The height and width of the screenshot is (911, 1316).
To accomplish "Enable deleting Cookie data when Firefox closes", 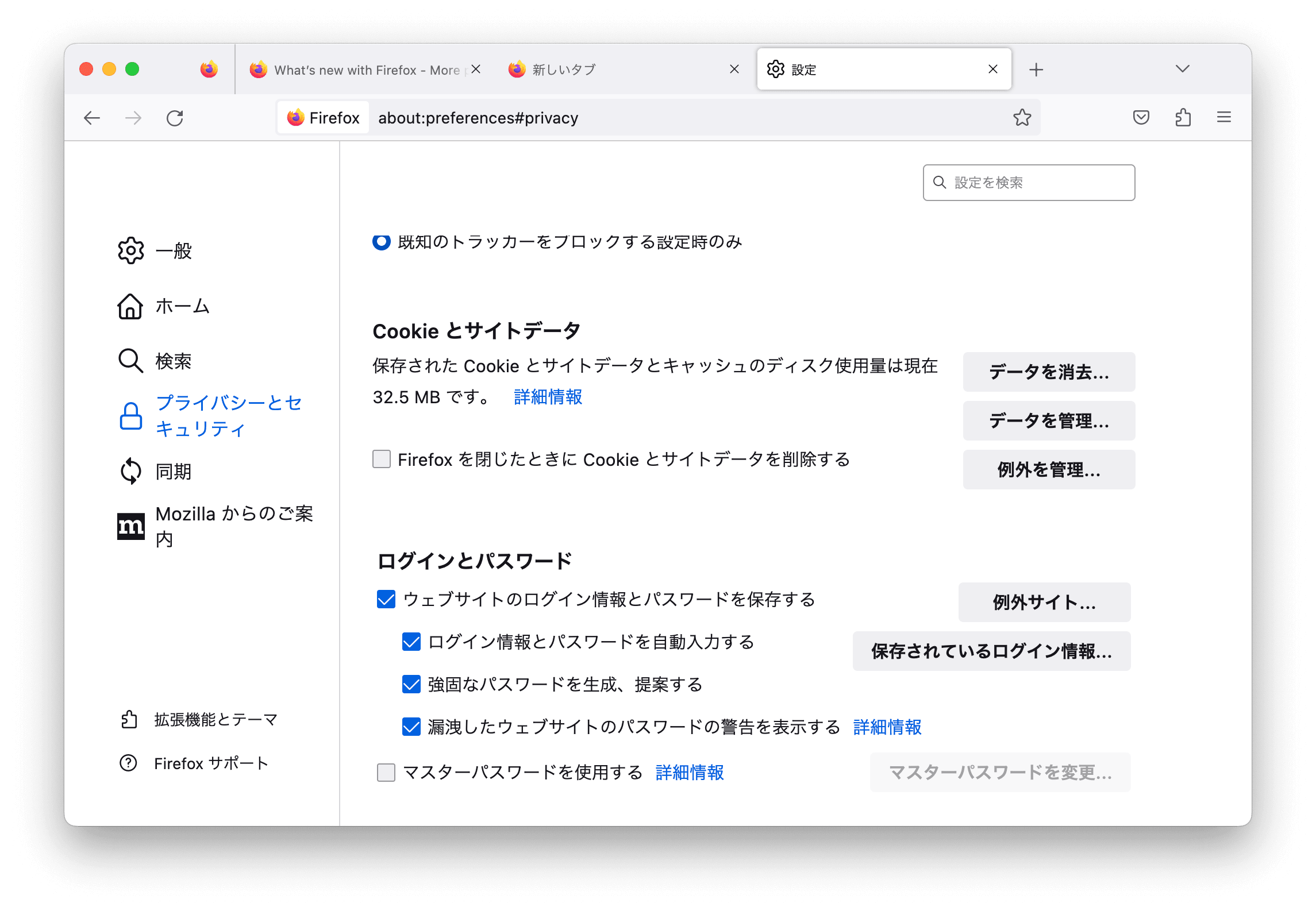I will coord(382,460).
